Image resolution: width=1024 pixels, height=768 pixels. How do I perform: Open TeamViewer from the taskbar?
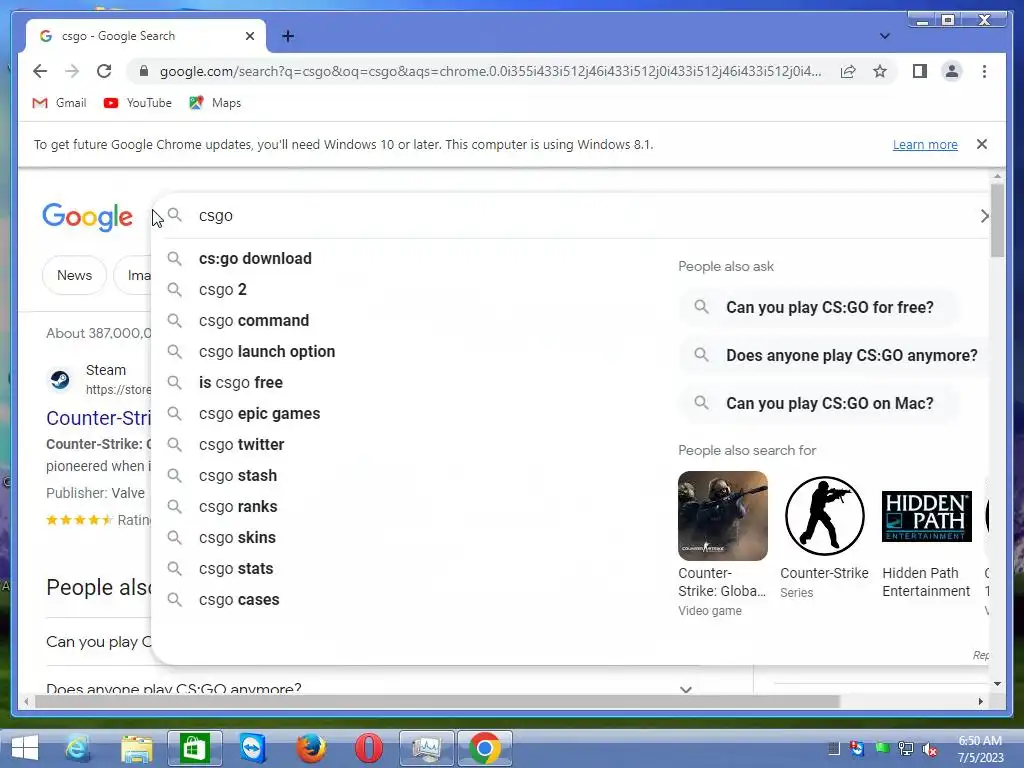point(253,748)
